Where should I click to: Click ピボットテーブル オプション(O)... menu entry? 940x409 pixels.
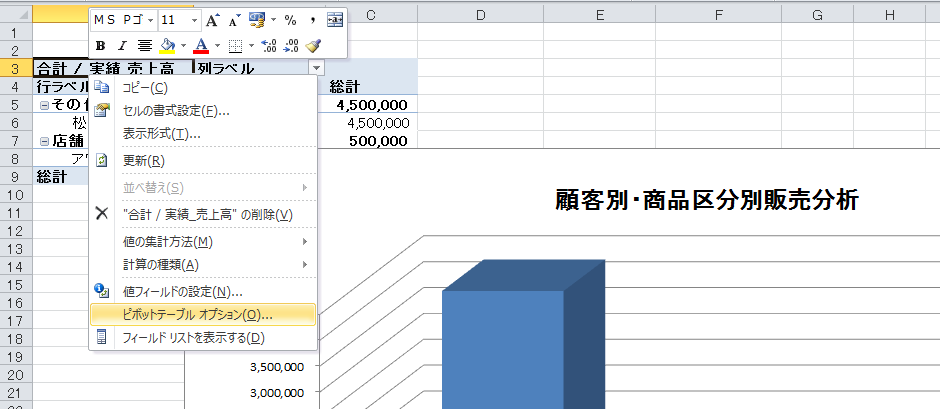[203, 315]
